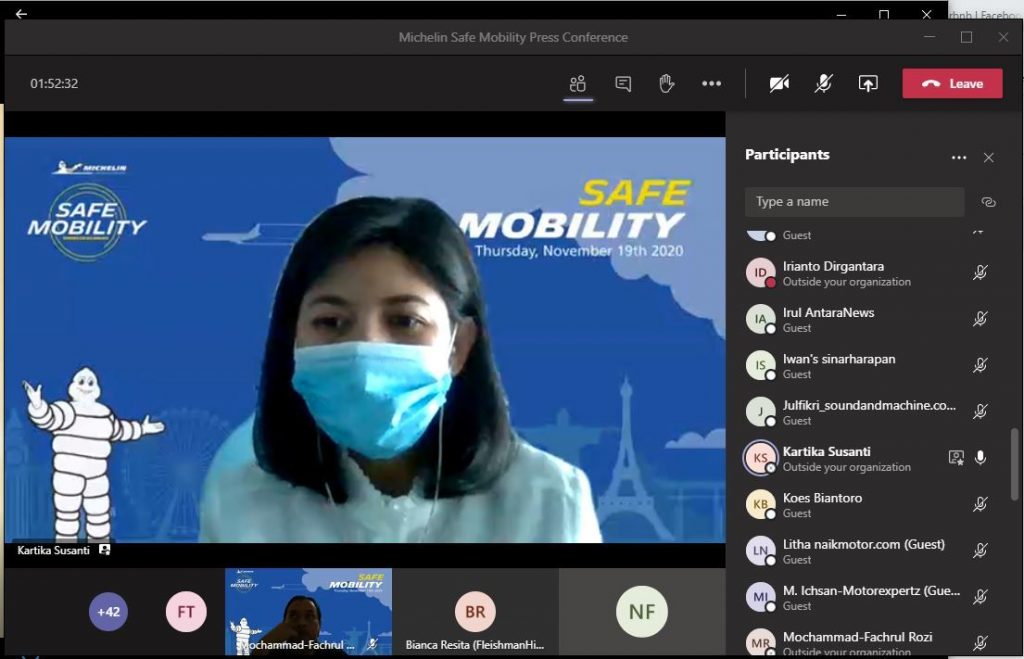Open More actions menu in meeting toolbar
Viewport: 1024px width, 659px height.
[x=711, y=84]
